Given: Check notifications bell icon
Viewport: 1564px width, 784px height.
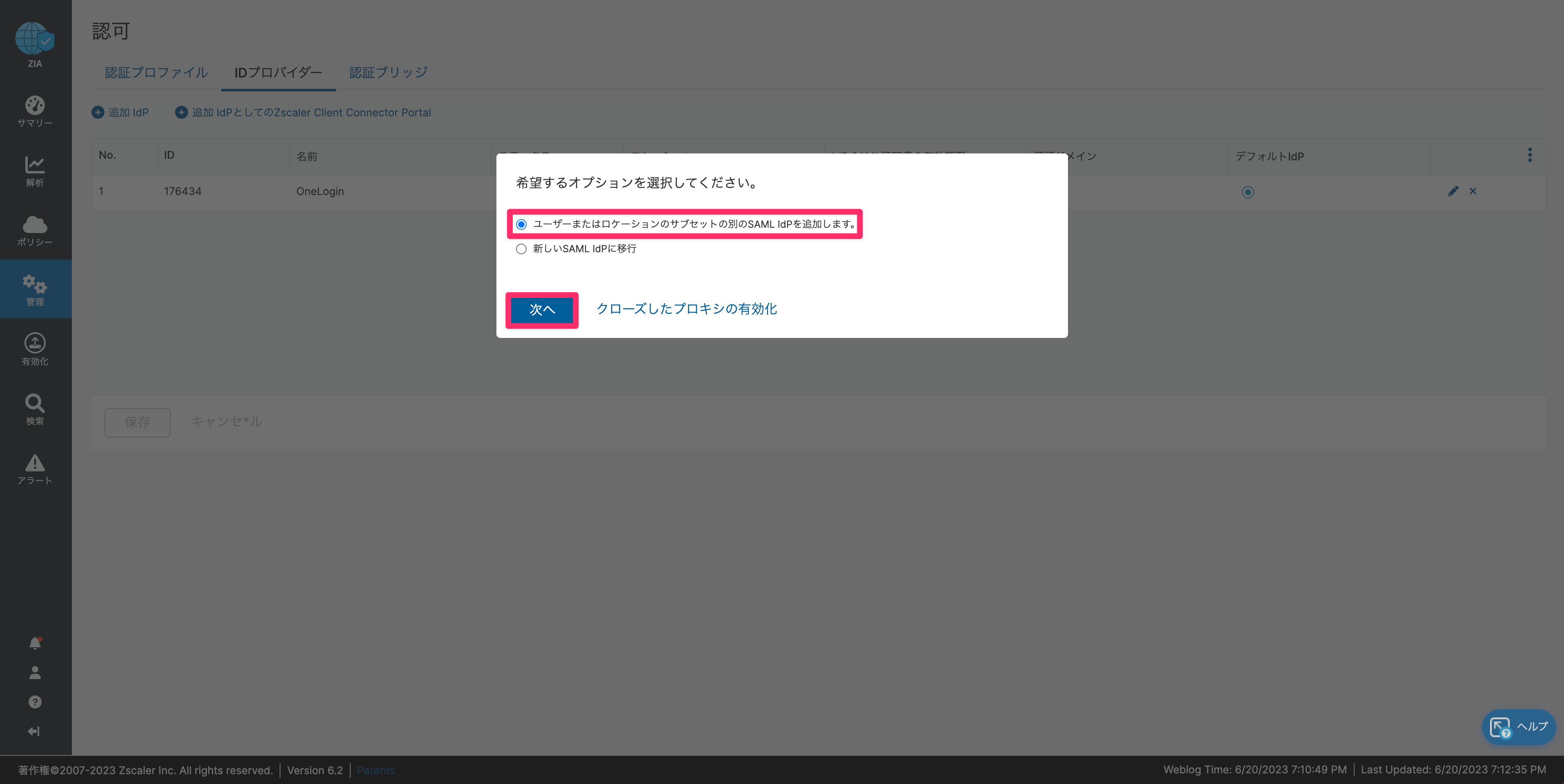Looking at the screenshot, I should (x=35, y=643).
